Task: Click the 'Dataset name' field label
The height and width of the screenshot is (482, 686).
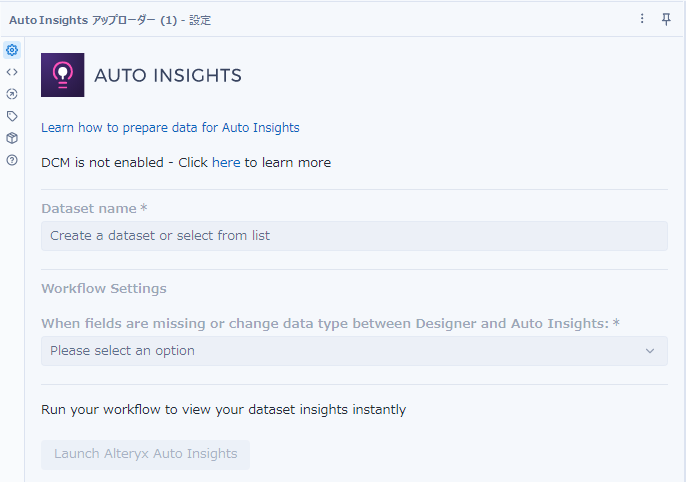Action: click(89, 208)
